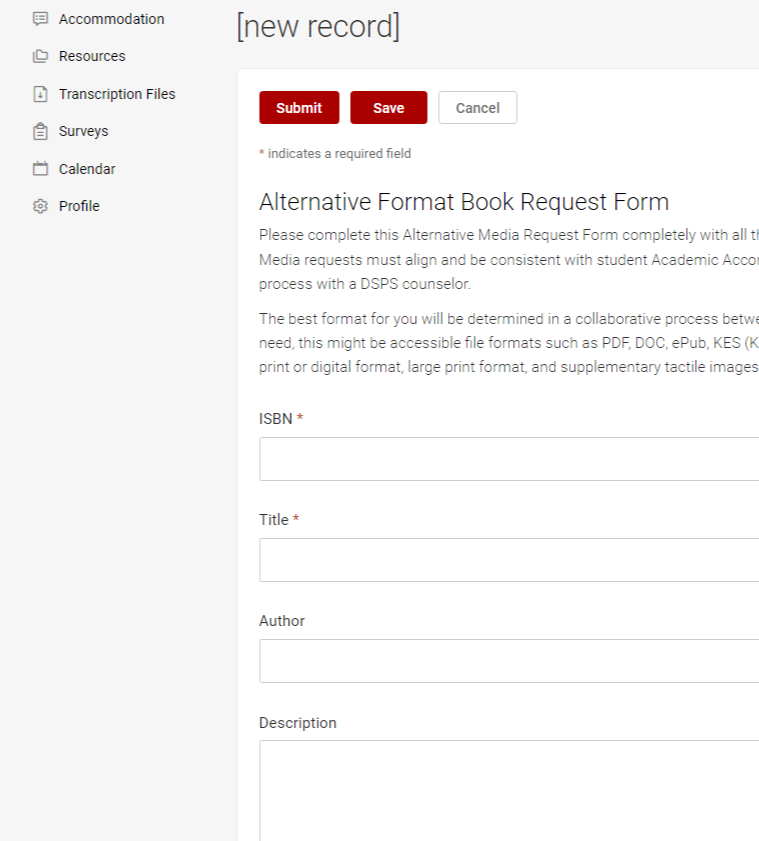Click the Resources folder icon
The height and width of the screenshot is (841, 759).
coord(40,56)
